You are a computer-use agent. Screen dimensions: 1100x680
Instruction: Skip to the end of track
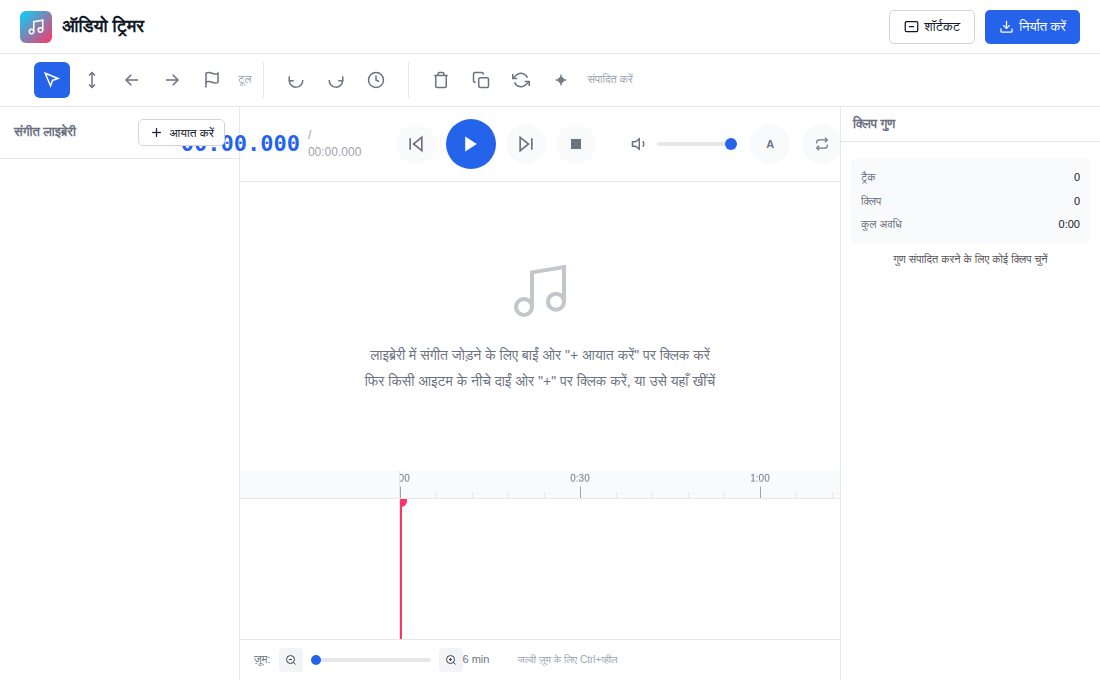525,144
